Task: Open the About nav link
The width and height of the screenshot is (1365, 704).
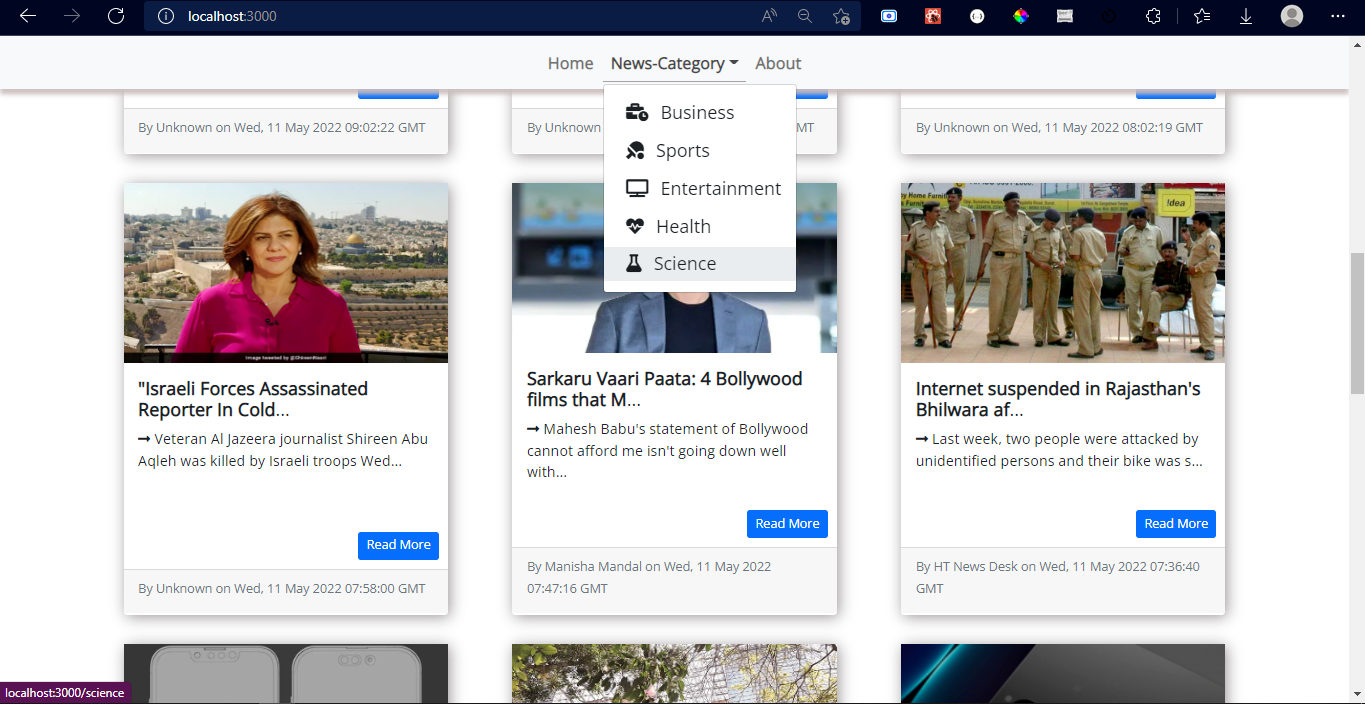Action: click(x=778, y=63)
